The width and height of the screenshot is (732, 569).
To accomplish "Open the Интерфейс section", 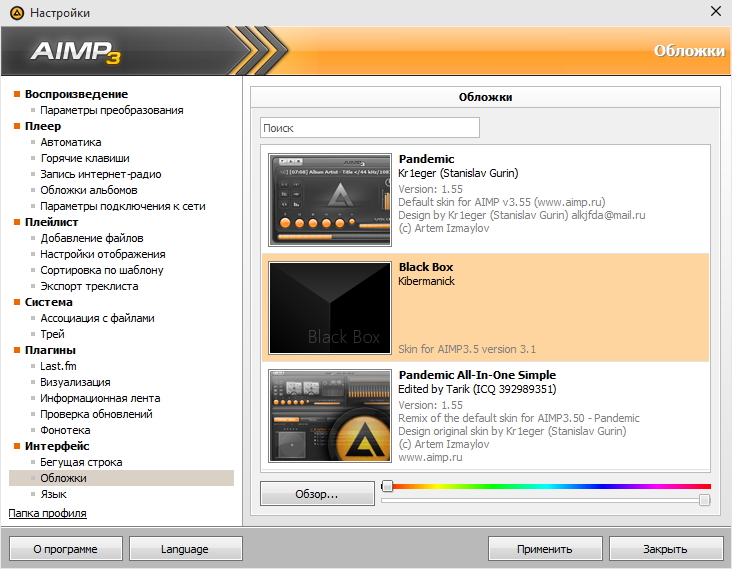I will pyautogui.click(x=57, y=446).
